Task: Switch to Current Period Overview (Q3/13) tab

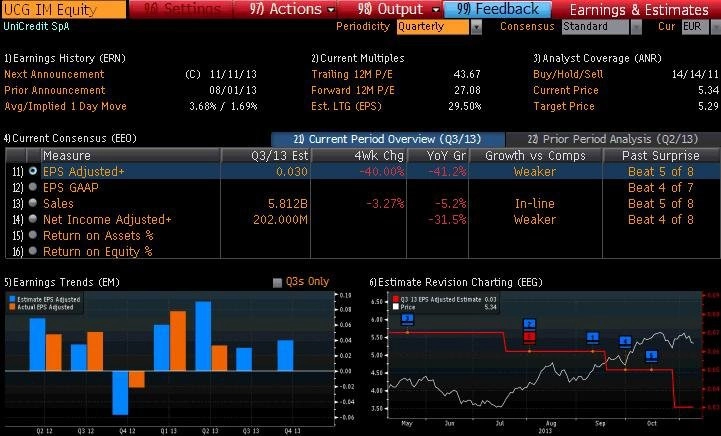Action: [388, 139]
